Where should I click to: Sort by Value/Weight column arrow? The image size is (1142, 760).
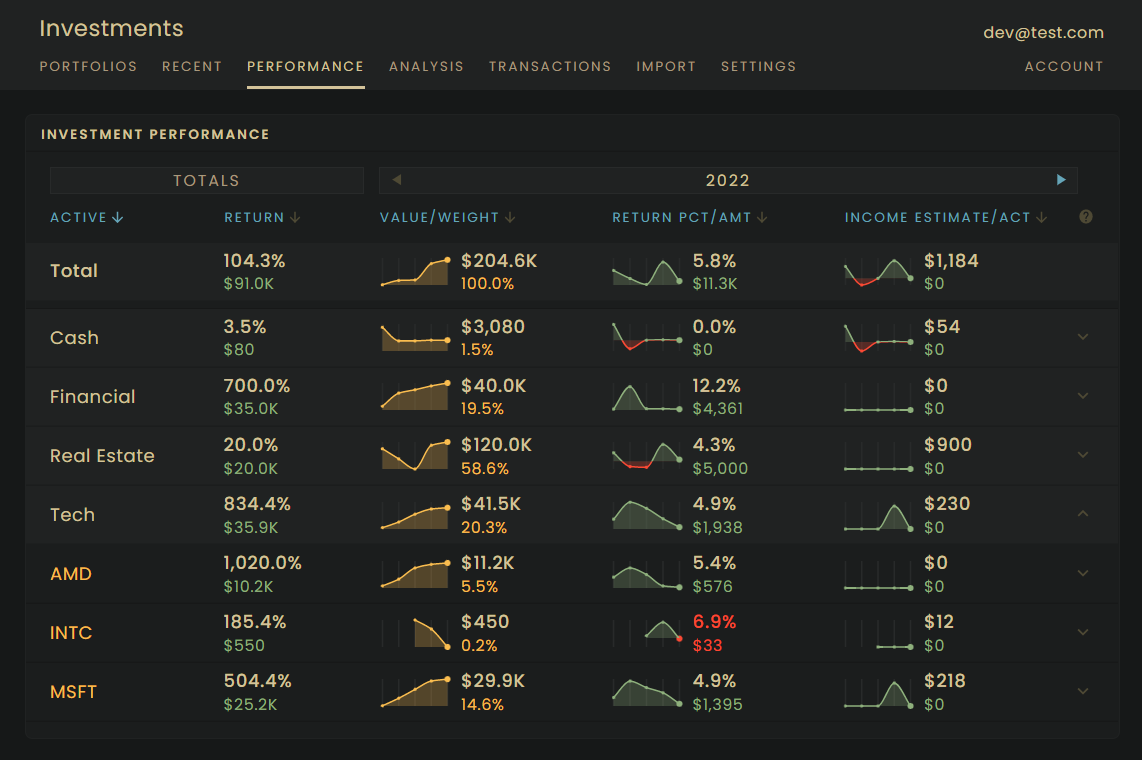coord(510,218)
